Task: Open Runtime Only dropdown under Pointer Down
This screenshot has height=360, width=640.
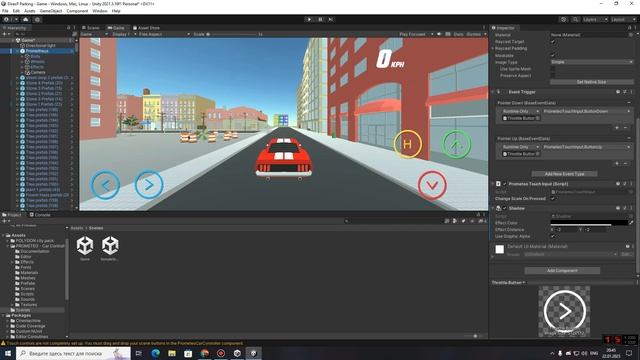Action: coord(520,111)
